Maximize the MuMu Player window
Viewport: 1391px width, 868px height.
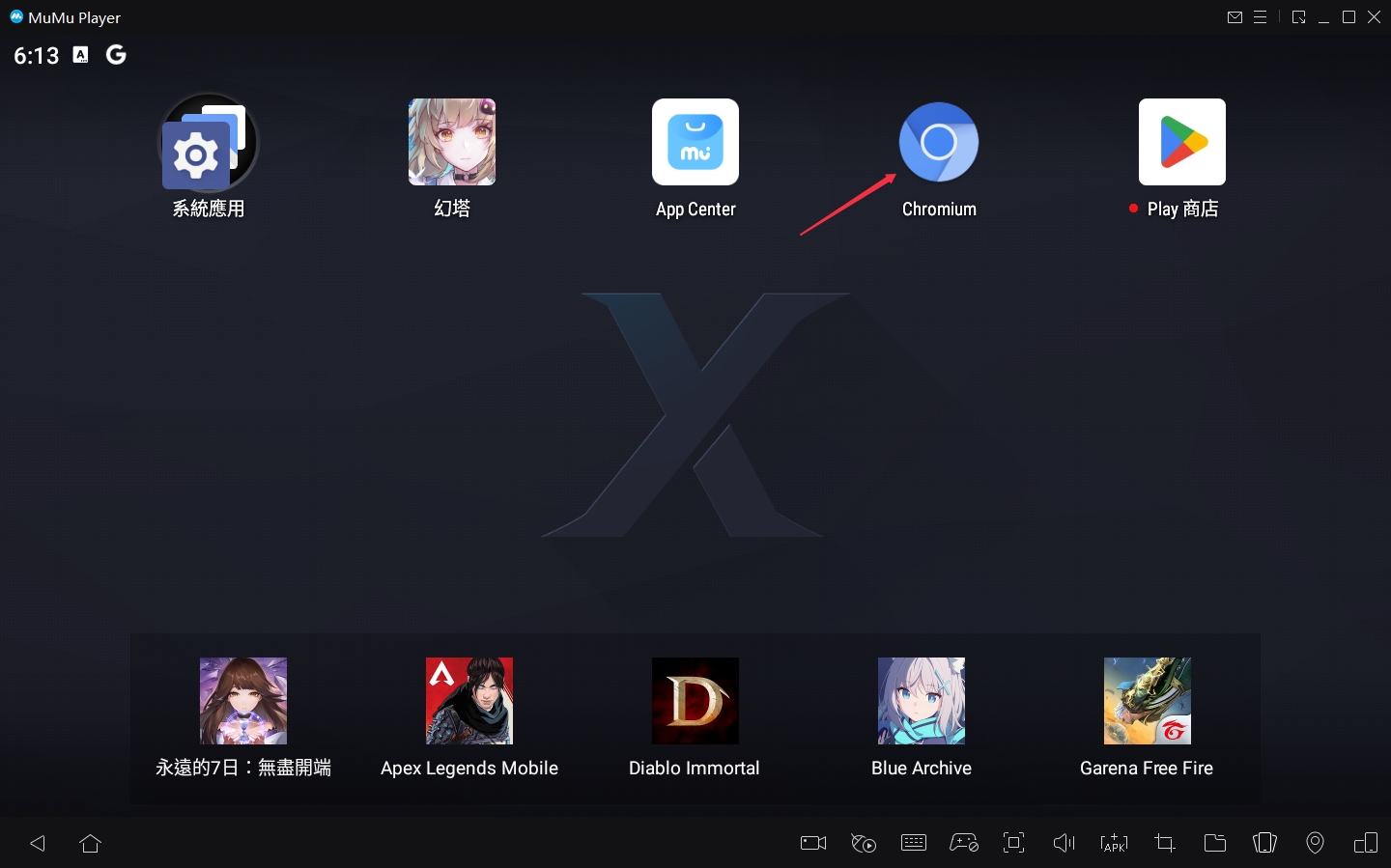(1349, 17)
